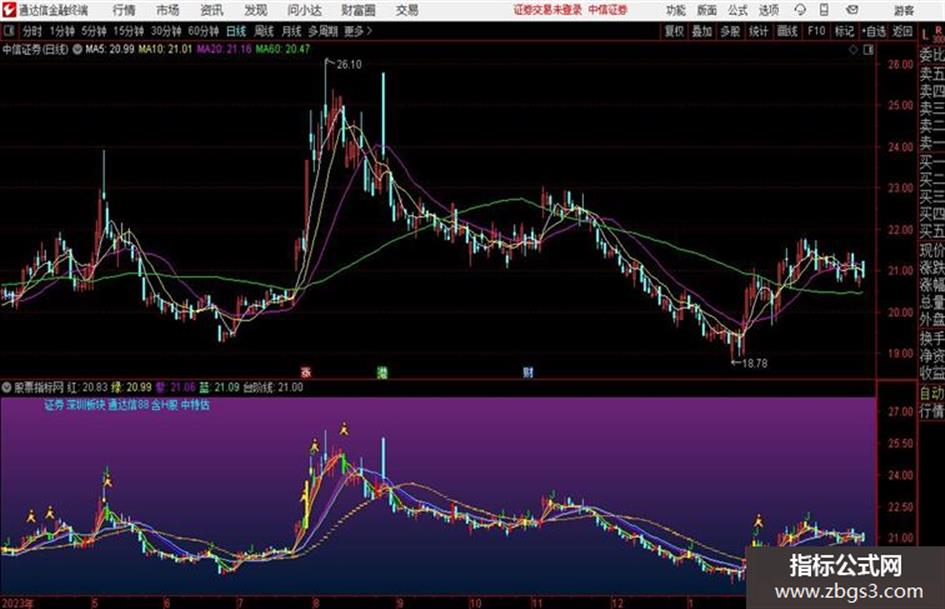Viewport: 945px width, 609px height.
Task: Open the 行情 menu
Action: point(124,10)
